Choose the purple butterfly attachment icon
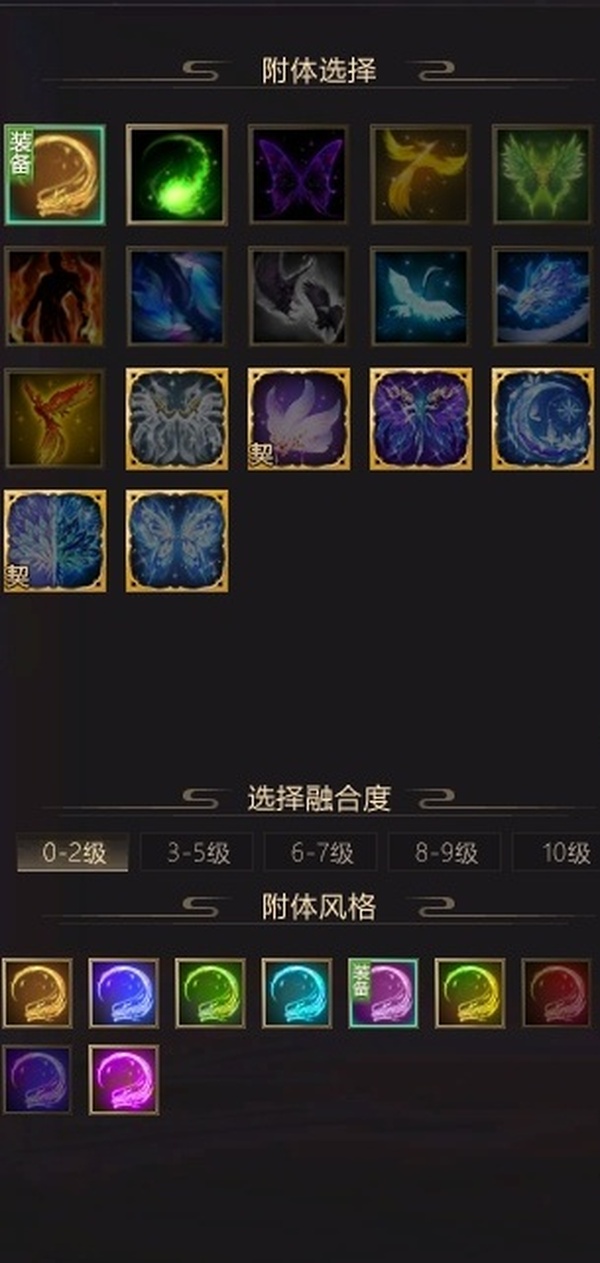Image resolution: width=600 pixels, height=1263 pixels. pos(298,174)
